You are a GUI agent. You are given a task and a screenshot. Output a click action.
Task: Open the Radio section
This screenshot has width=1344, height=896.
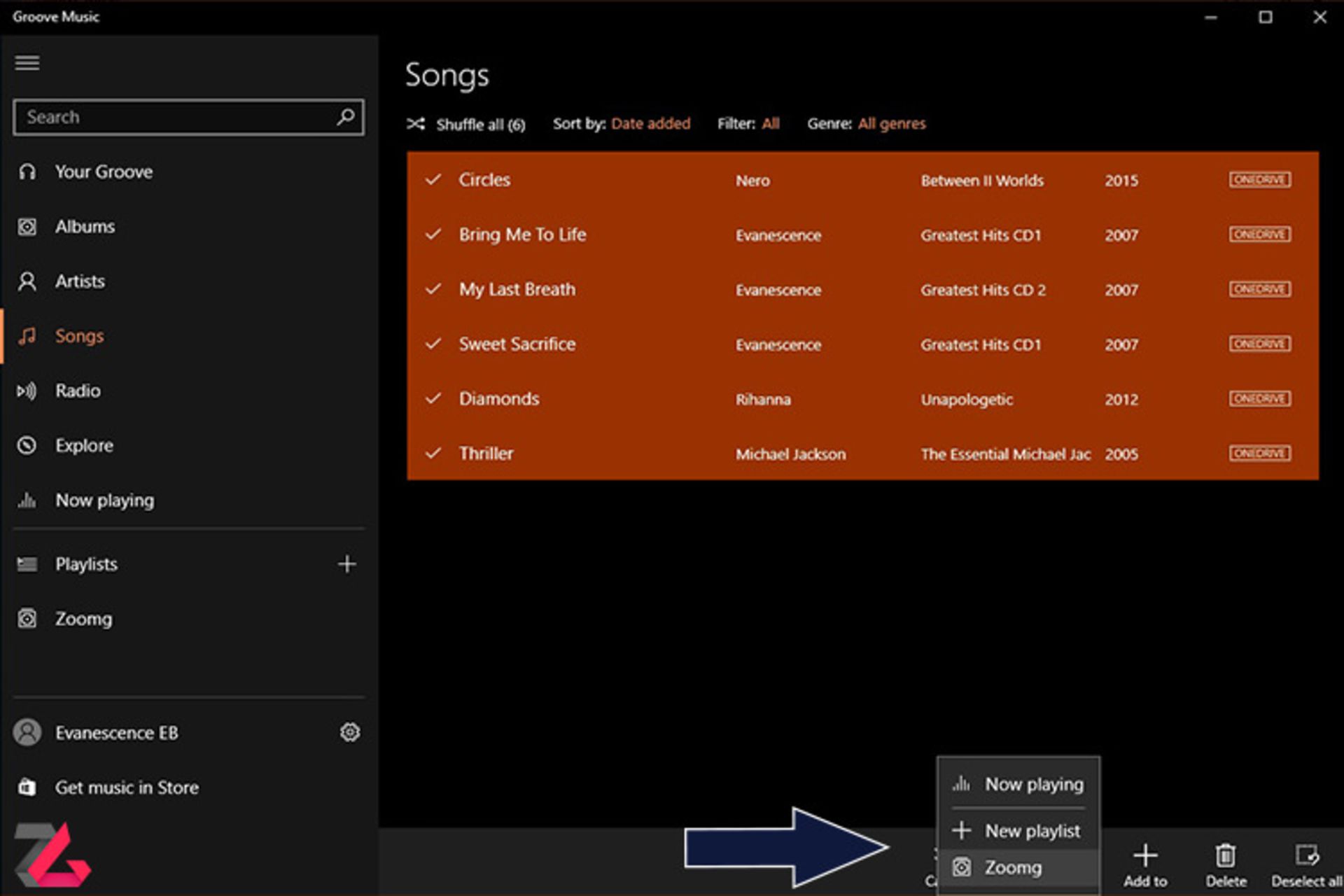click(x=78, y=391)
